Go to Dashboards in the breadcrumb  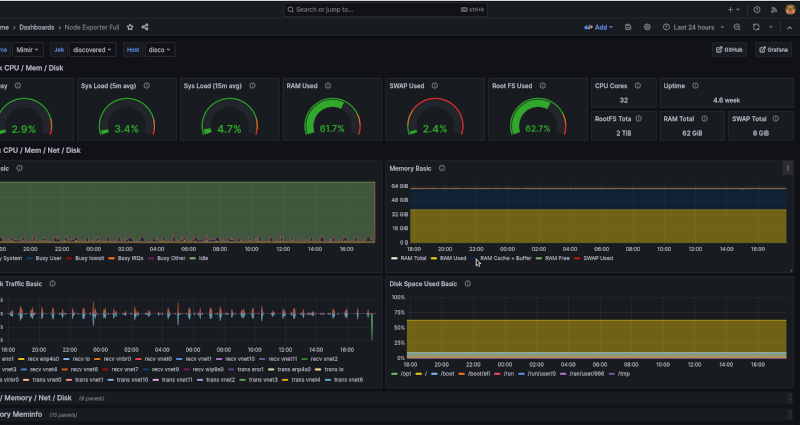(37, 27)
